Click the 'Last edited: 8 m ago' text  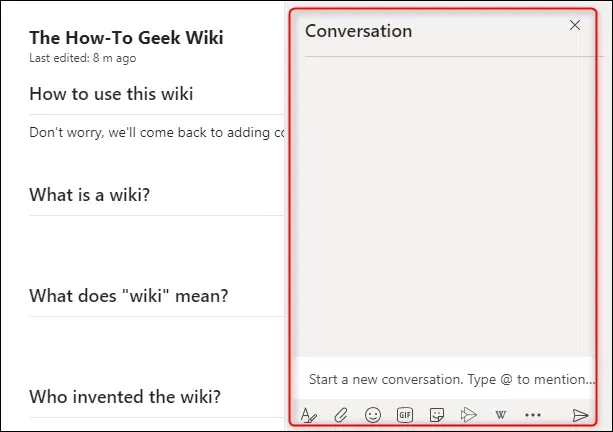pyautogui.click(x=82, y=58)
